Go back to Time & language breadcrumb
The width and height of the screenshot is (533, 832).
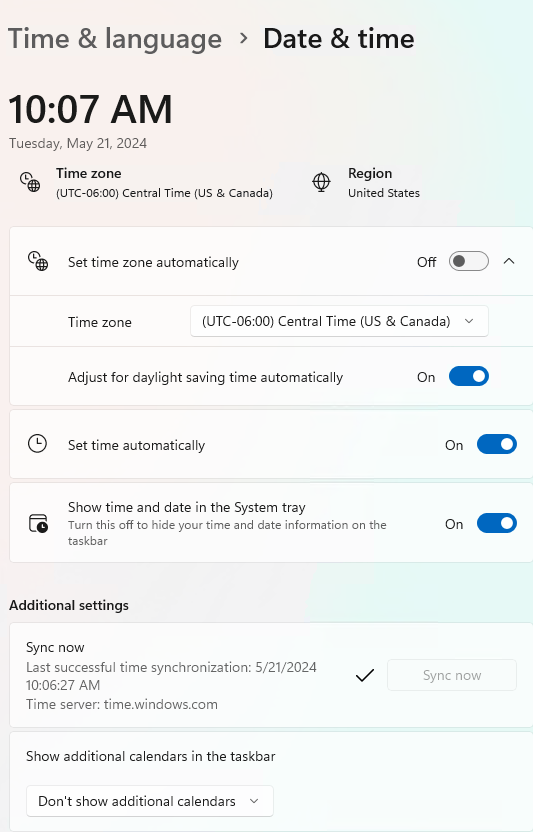click(115, 39)
